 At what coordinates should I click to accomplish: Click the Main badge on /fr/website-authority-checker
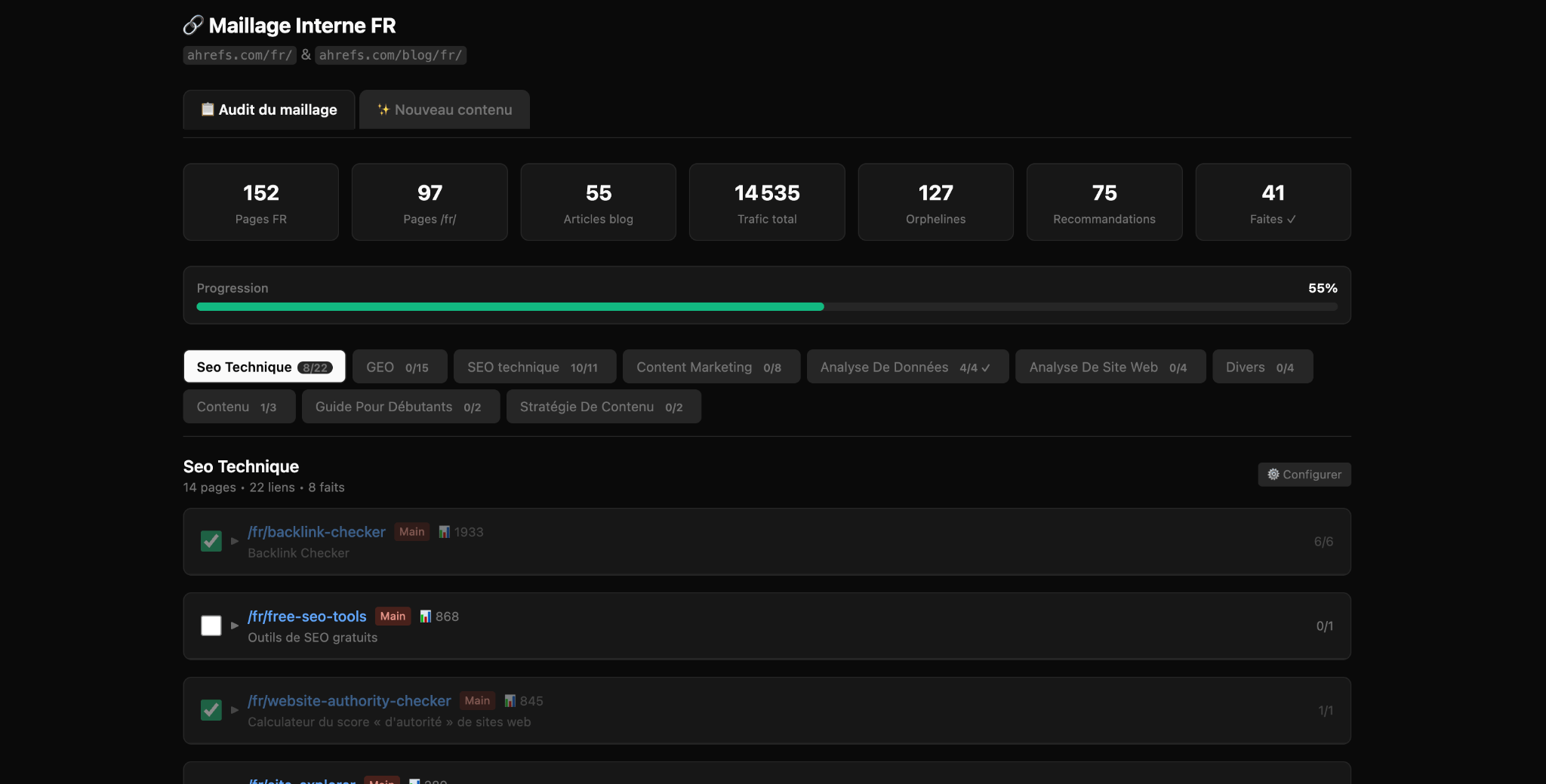coord(477,701)
